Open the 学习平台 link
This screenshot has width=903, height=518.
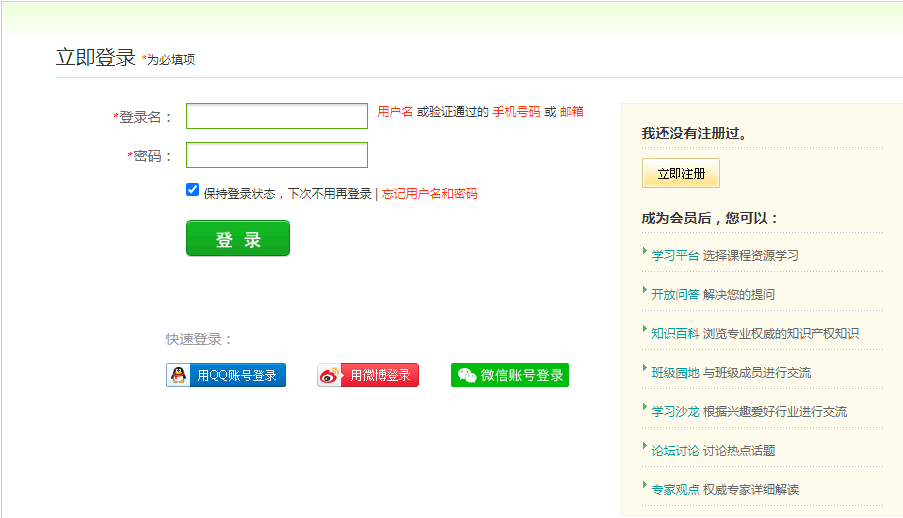pos(675,255)
